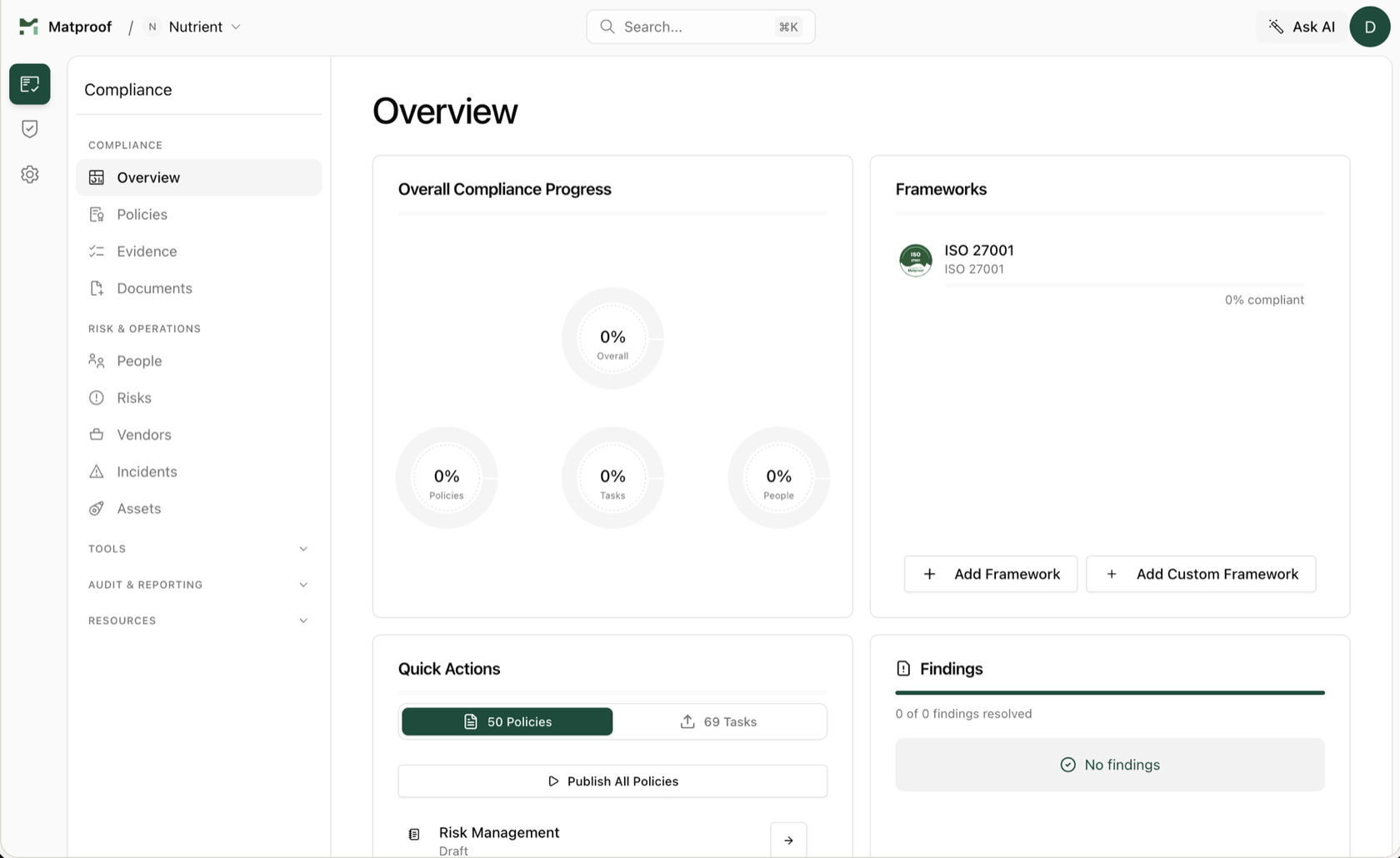Switch to the 50 Policies tab
Screen dimensions: 1400x858
tap(507, 721)
